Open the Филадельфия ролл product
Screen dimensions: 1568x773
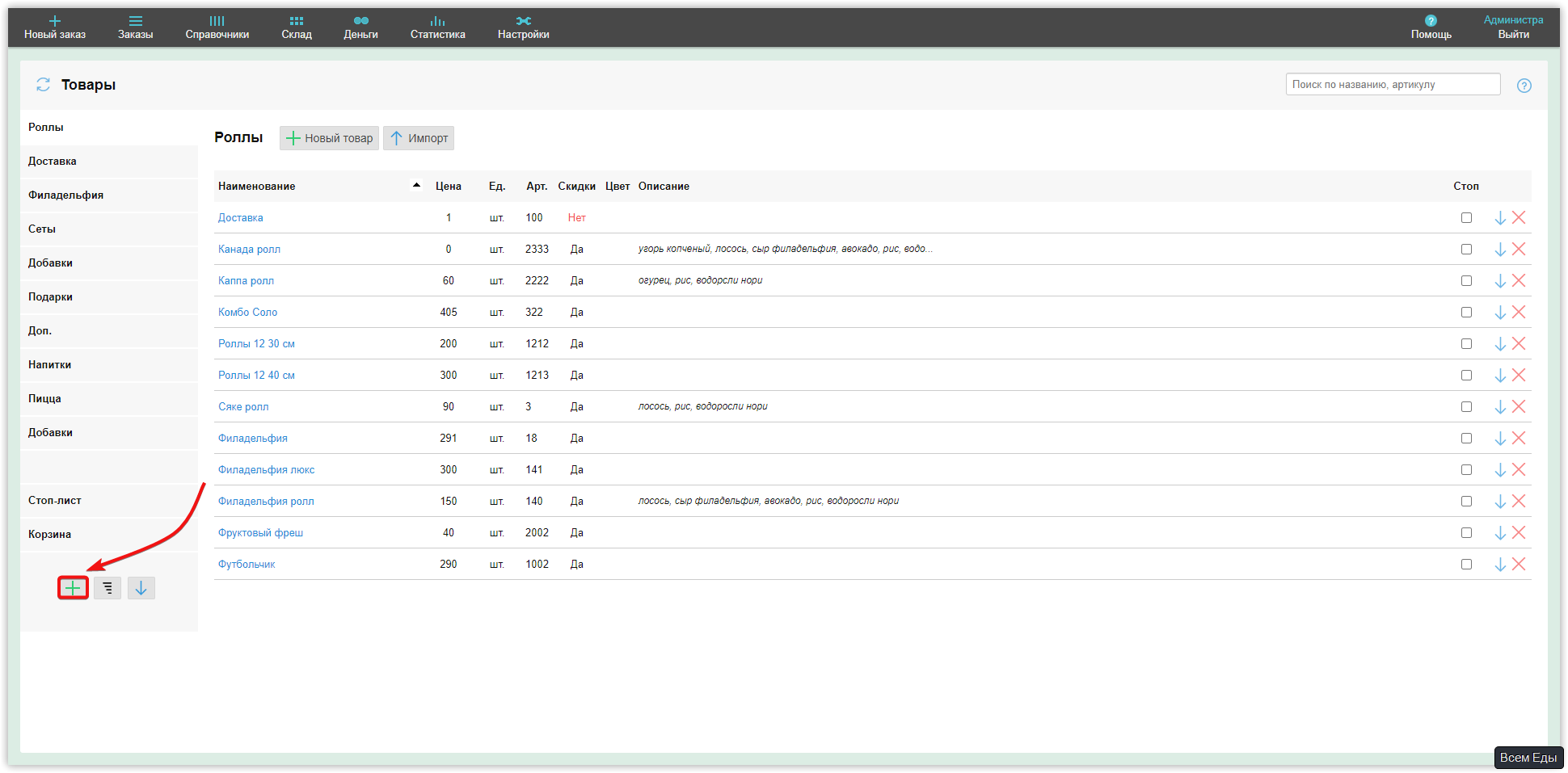[266, 501]
